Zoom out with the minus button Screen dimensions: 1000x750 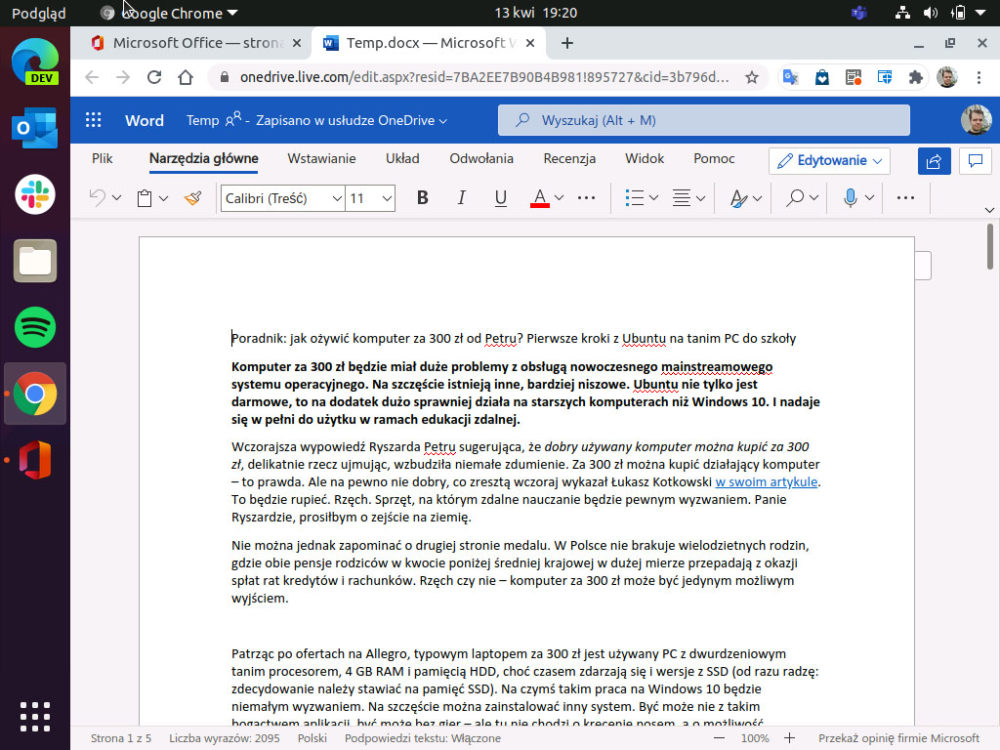pos(719,739)
